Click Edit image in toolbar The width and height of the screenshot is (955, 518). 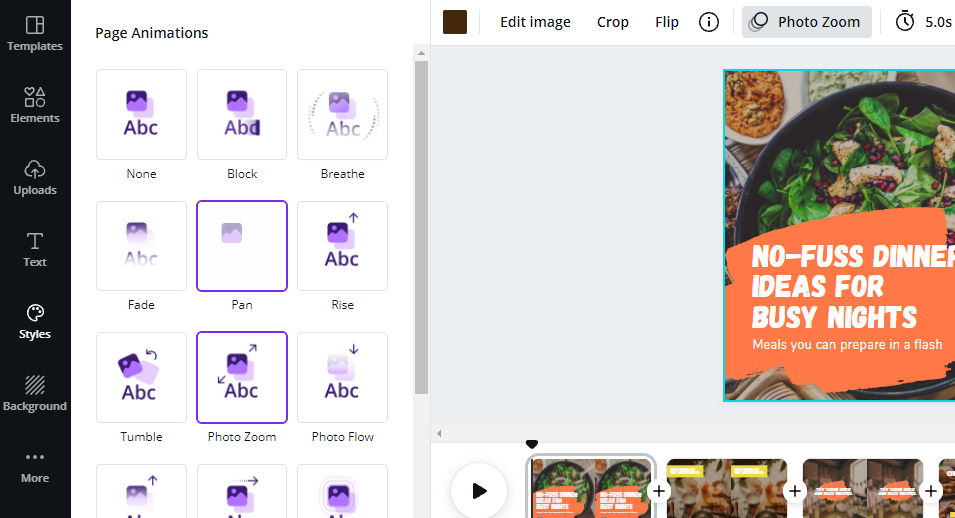point(535,22)
